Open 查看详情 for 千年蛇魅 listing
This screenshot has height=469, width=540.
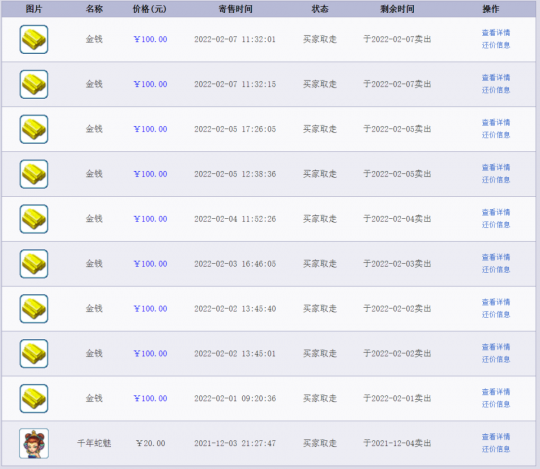[496, 437]
